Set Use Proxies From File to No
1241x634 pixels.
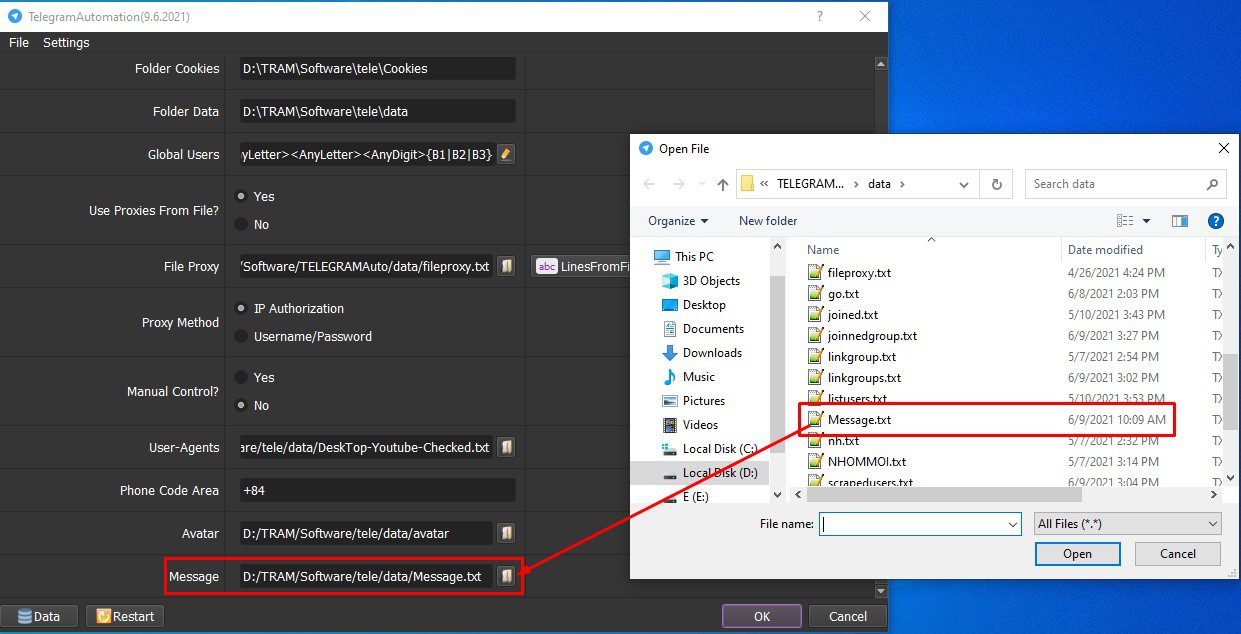click(x=241, y=225)
